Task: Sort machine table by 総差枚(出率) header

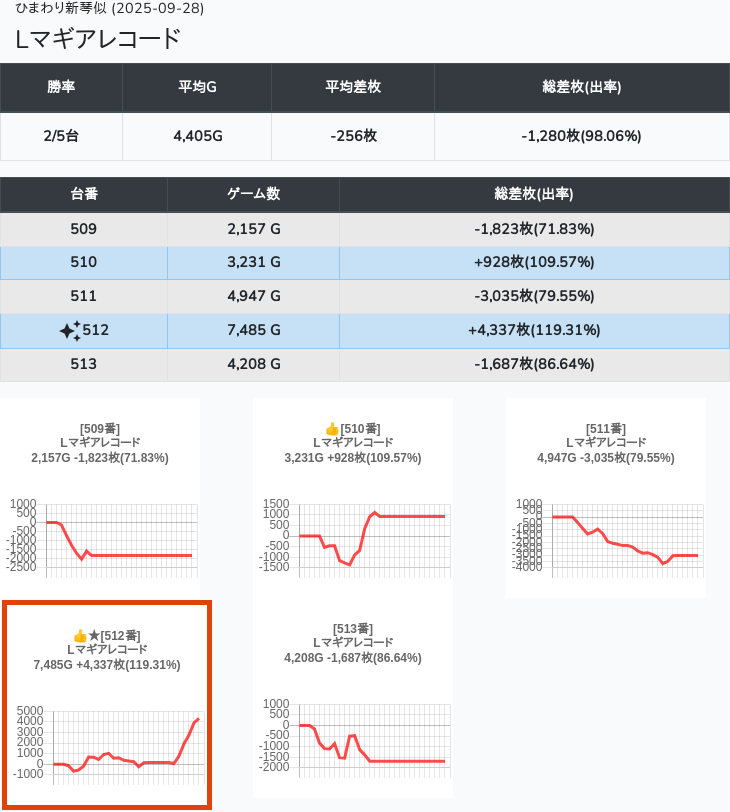Action: pos(534,194)
